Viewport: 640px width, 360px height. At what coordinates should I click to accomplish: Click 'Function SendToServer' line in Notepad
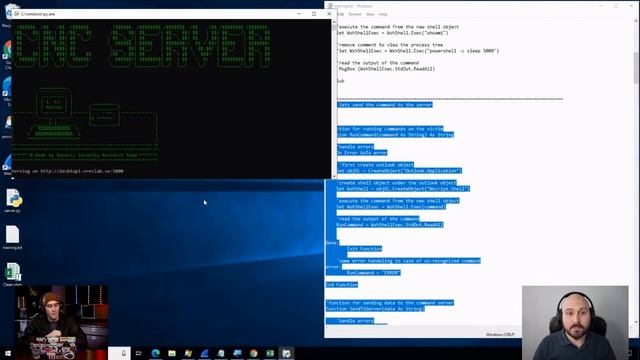click(375, 309)
